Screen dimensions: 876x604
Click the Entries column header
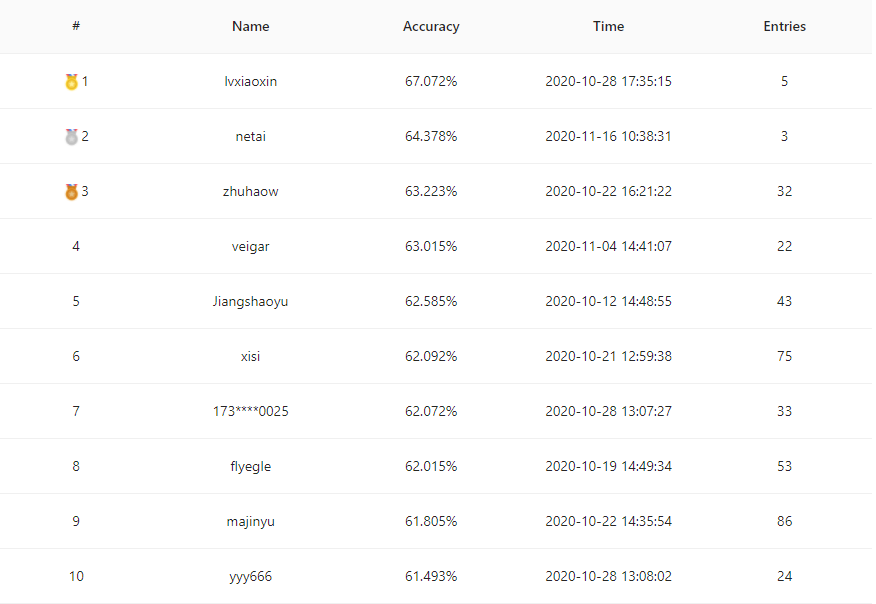[784, 27]
